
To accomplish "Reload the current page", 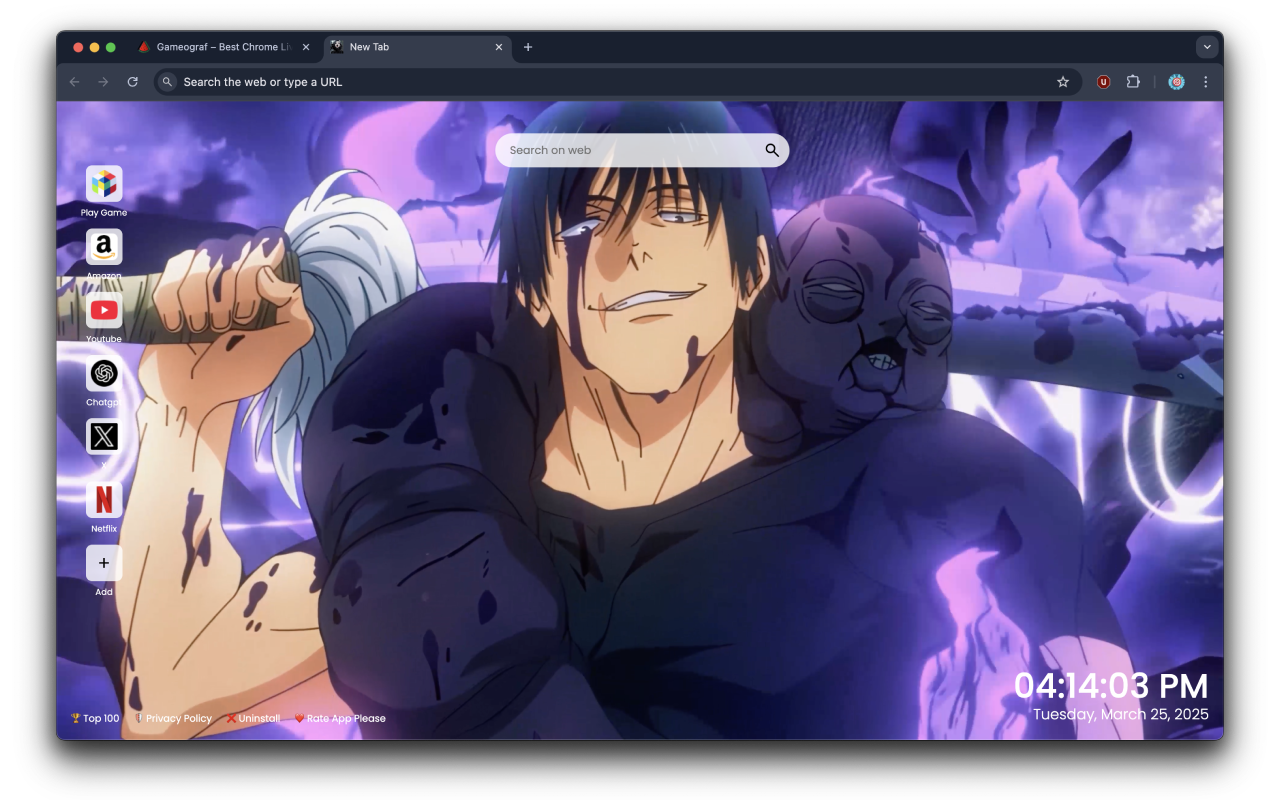I will [x=132, y=82].
